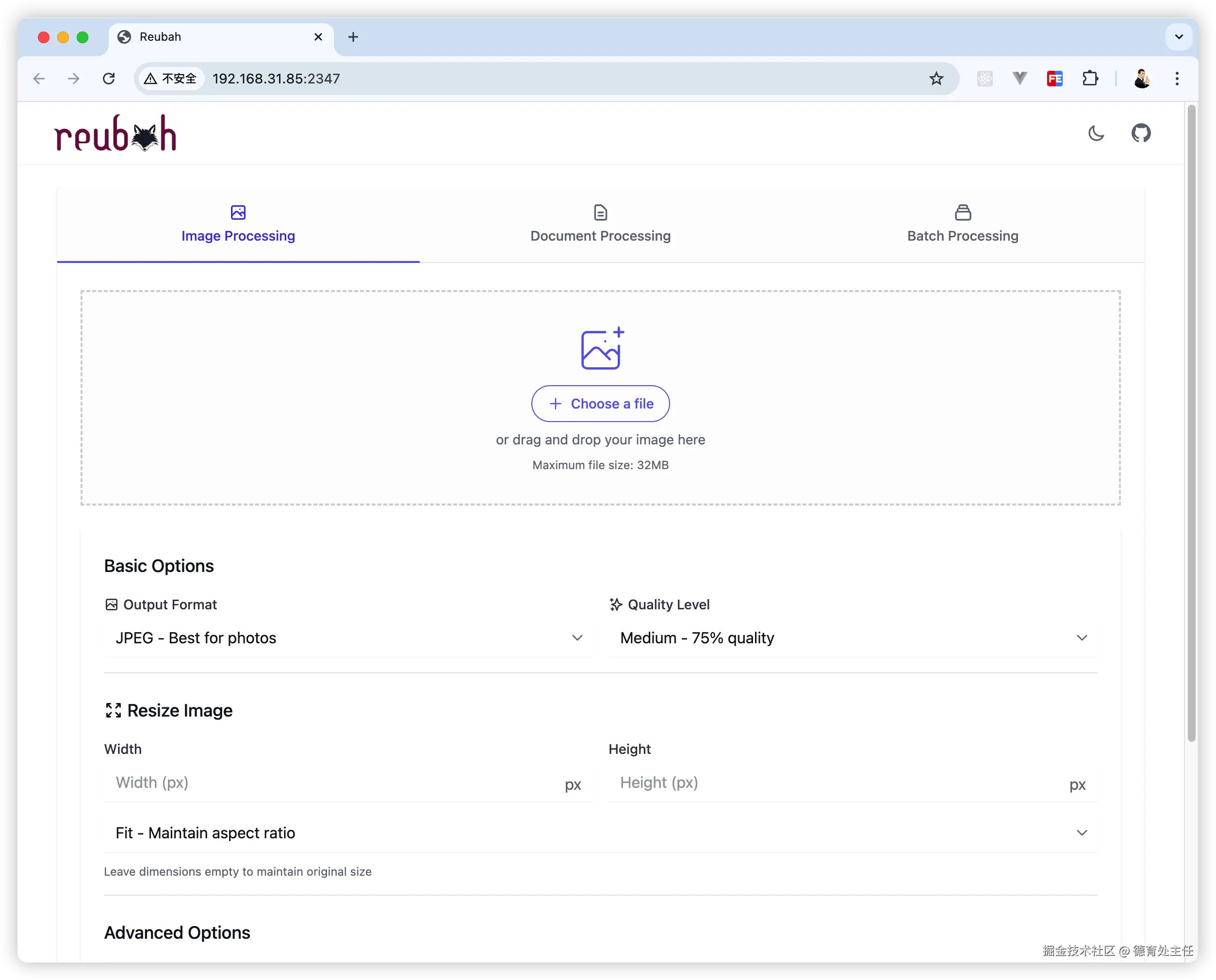
Task: Click the browser forward arrow
Action: coord(73,79)
